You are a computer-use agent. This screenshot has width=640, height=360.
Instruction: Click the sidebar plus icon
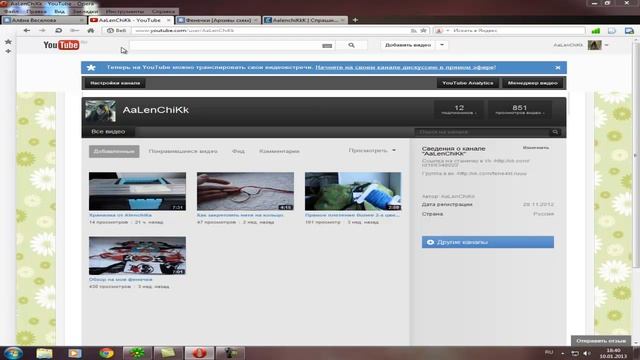point(8,51)
